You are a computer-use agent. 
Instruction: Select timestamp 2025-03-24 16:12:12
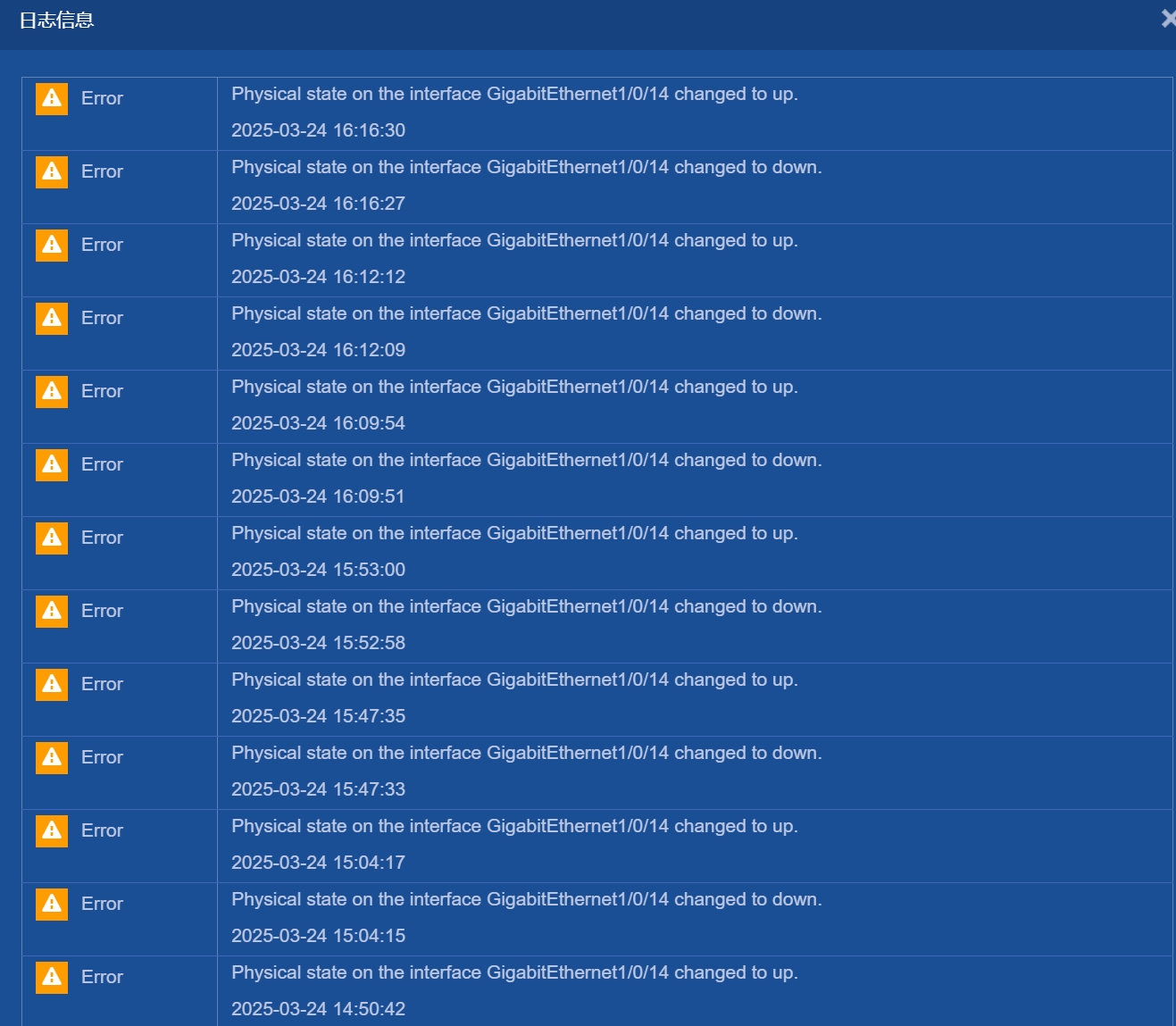tap(318, 277)
